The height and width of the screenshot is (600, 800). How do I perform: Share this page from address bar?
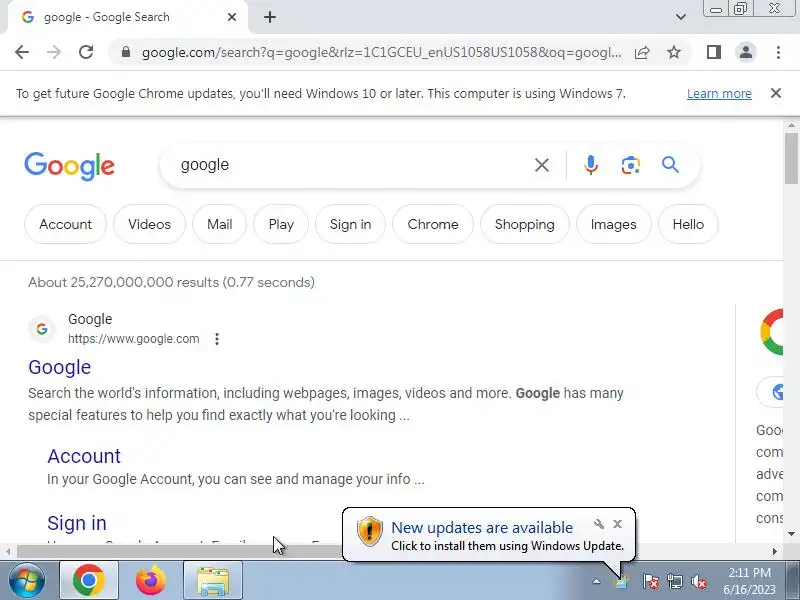(x=642, y=52)
